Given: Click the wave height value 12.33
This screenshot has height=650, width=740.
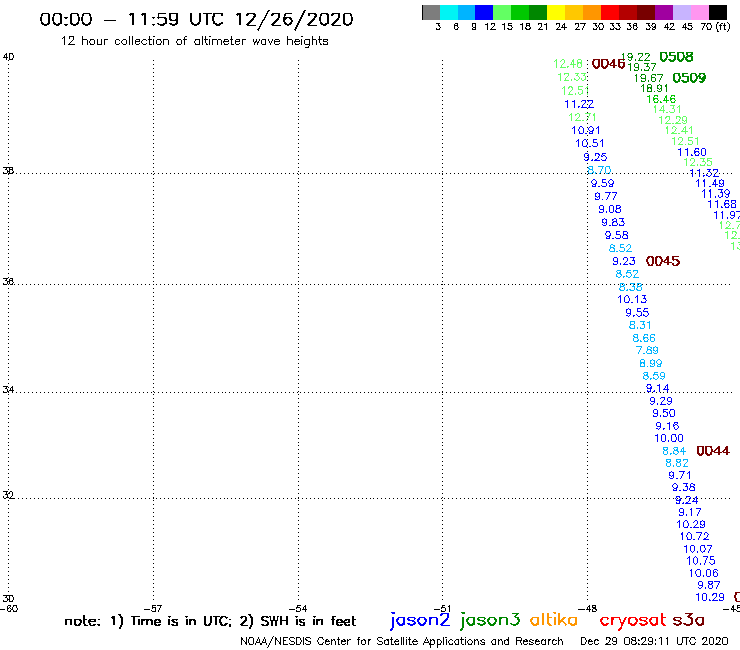Looking at the screenshot, I should (572, 77).
